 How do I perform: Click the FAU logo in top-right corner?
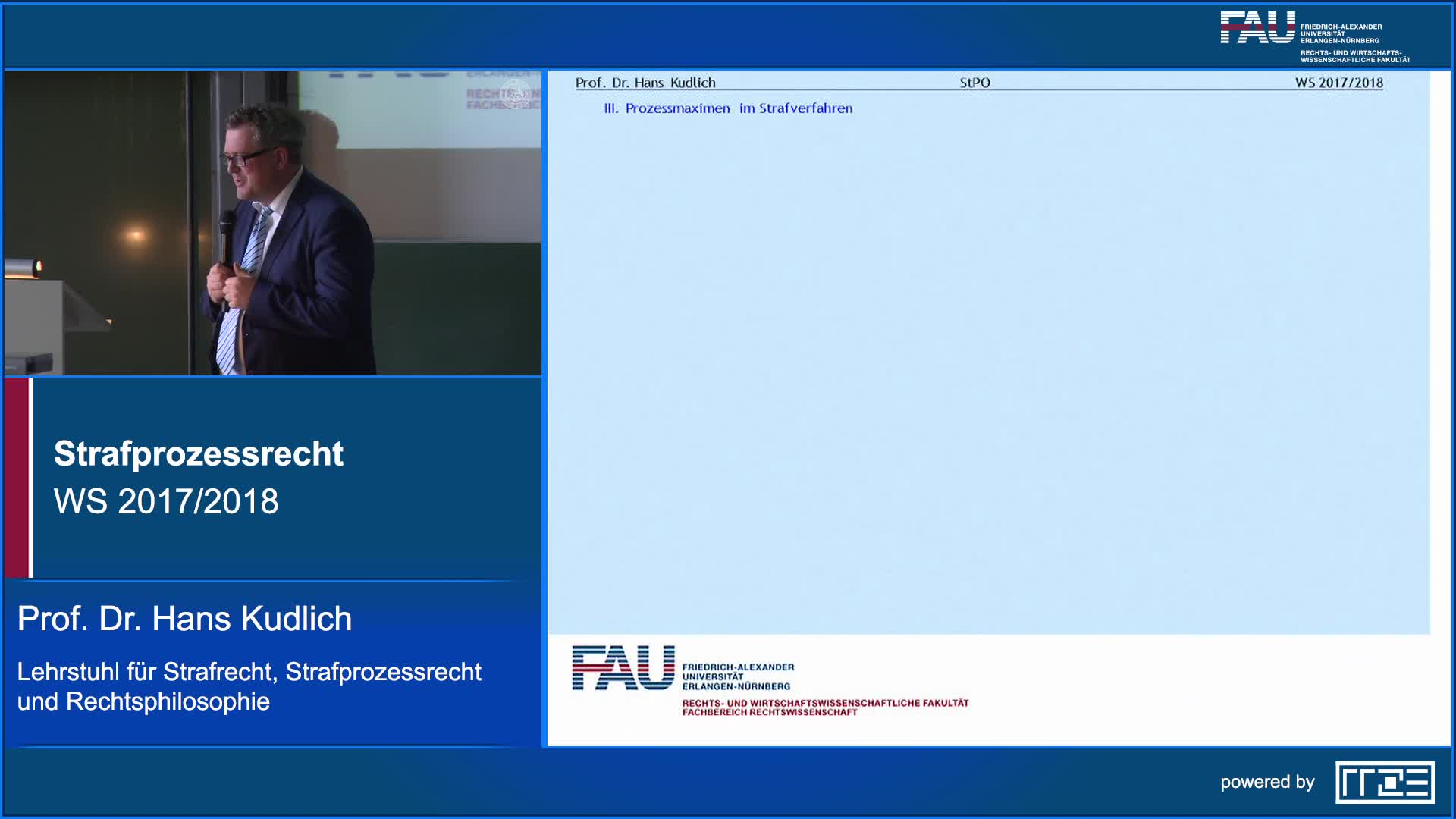1257,28
